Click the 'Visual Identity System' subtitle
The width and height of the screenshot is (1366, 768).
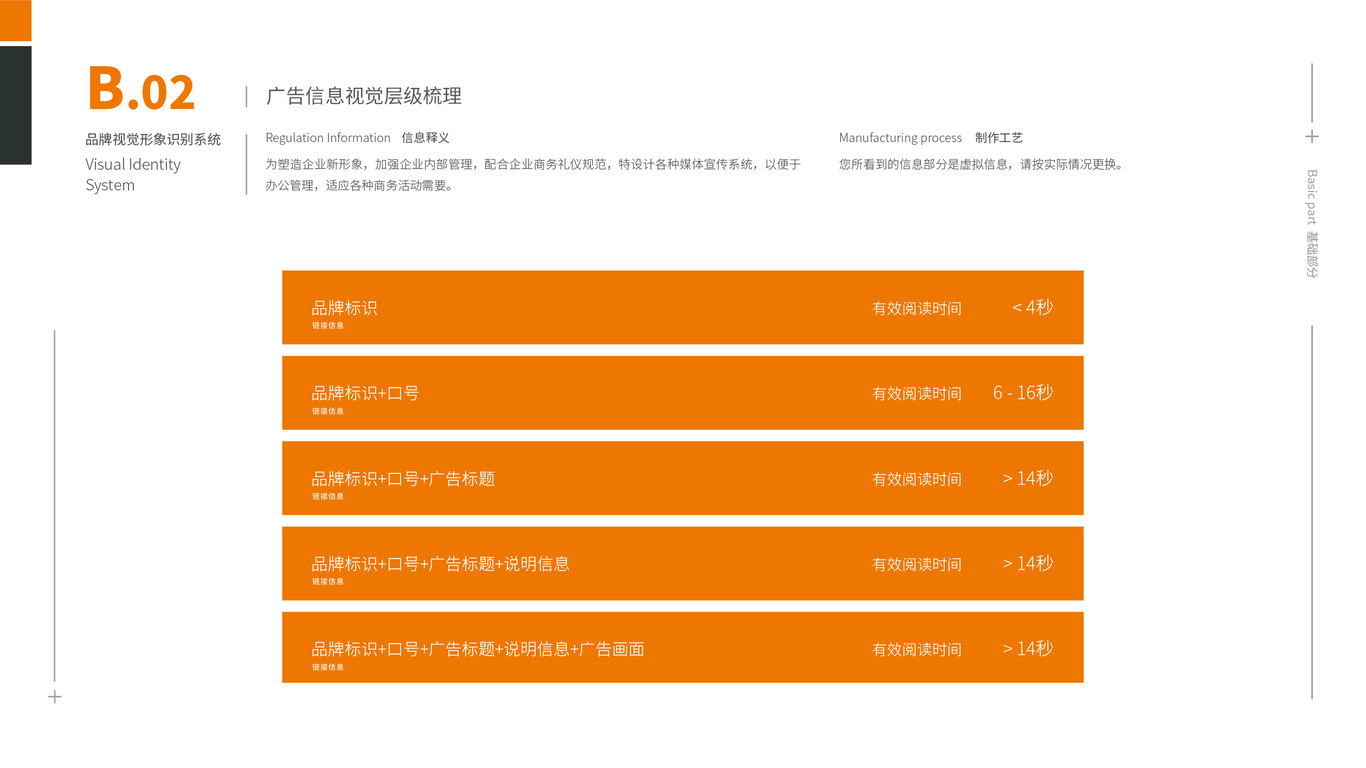coord(133,174)
